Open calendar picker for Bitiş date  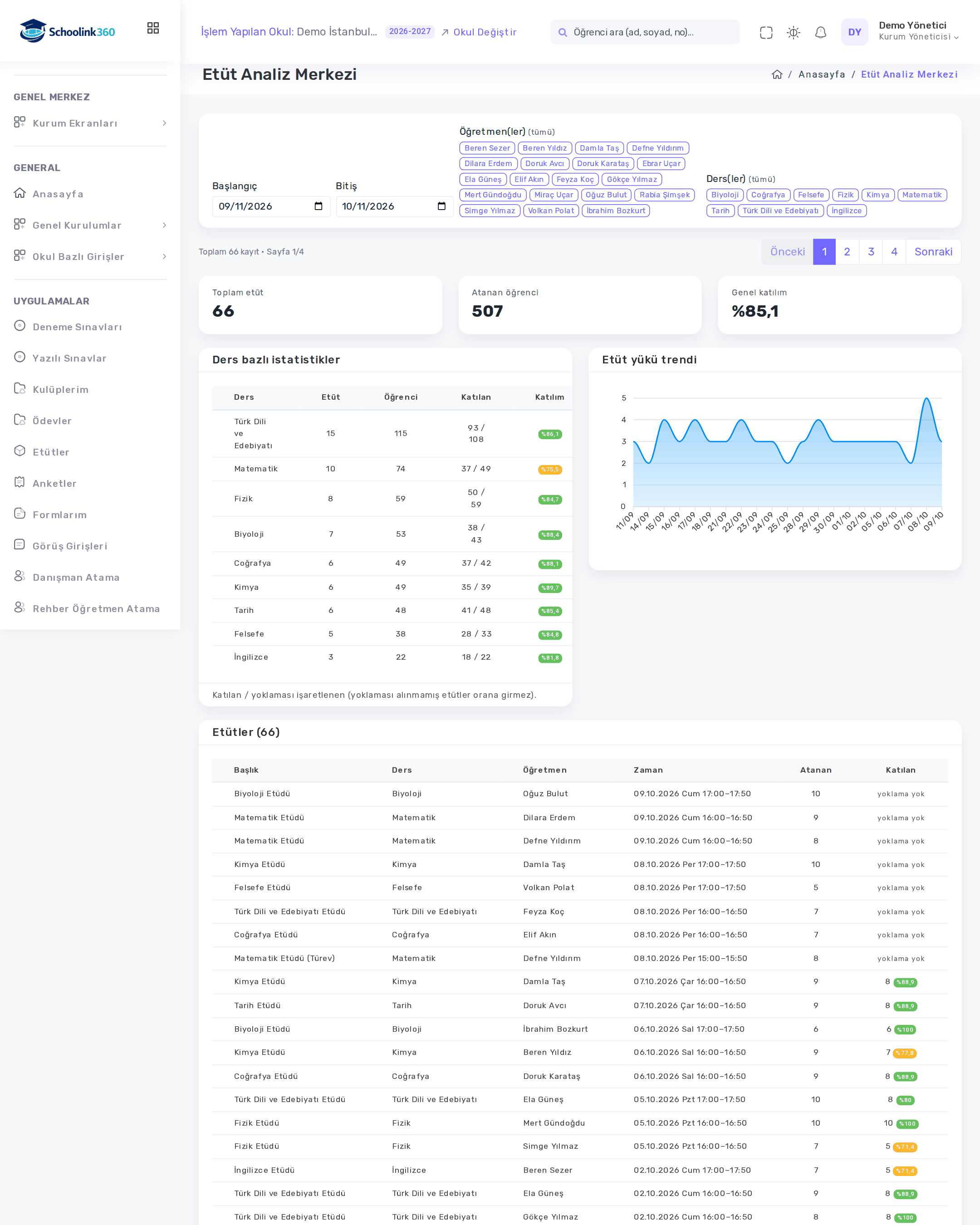(441, 206)
